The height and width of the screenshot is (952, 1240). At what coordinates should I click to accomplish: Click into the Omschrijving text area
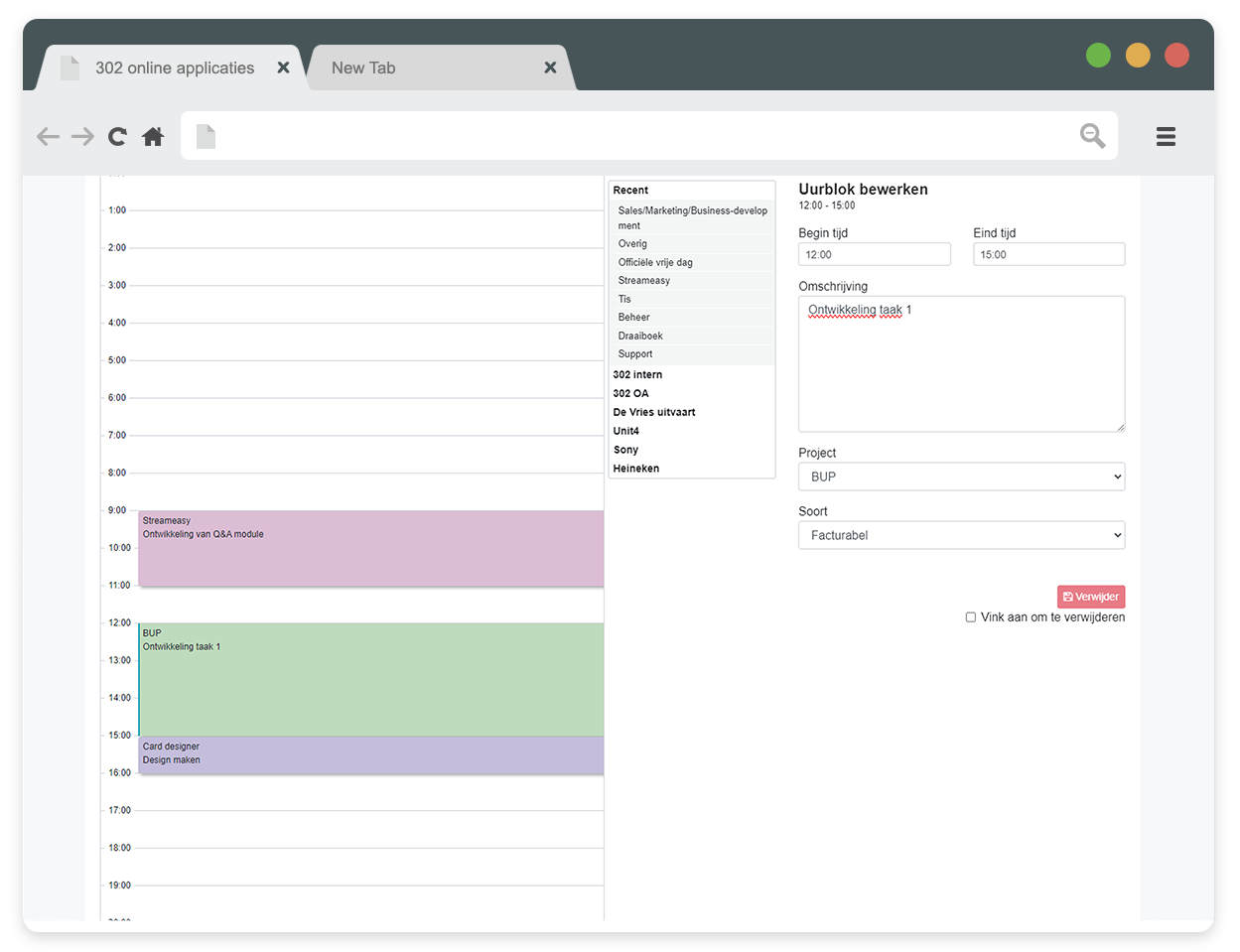tap(962, 363)
